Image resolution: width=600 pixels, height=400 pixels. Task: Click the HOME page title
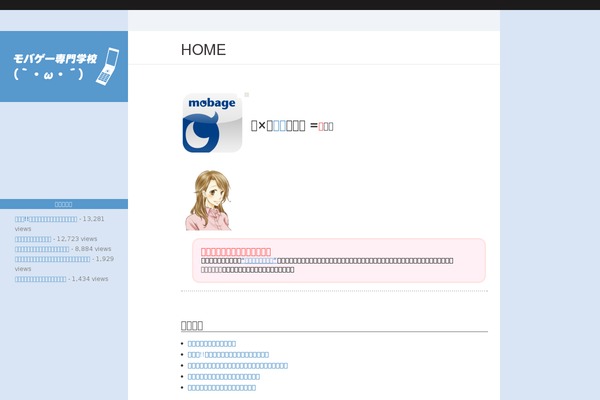(x=203, y=50)
